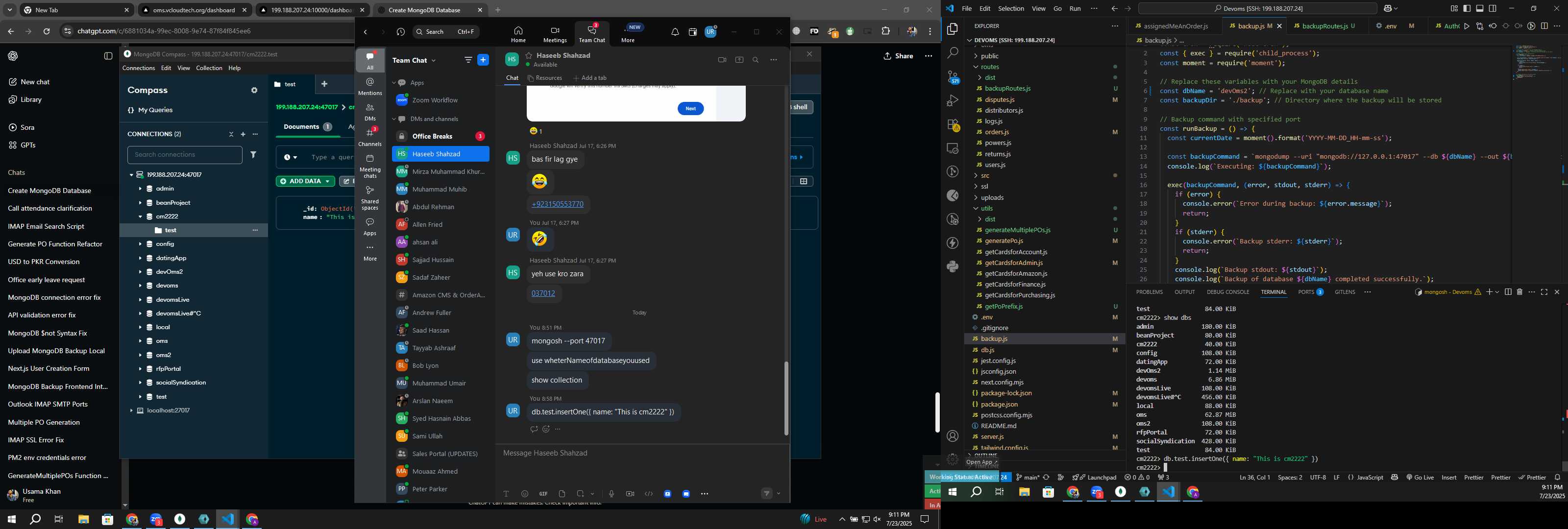Open Meeting chats in Zoom sidebar
Image resolution: width=1568 pixels, height=529 pixels.
pos(370,166)
